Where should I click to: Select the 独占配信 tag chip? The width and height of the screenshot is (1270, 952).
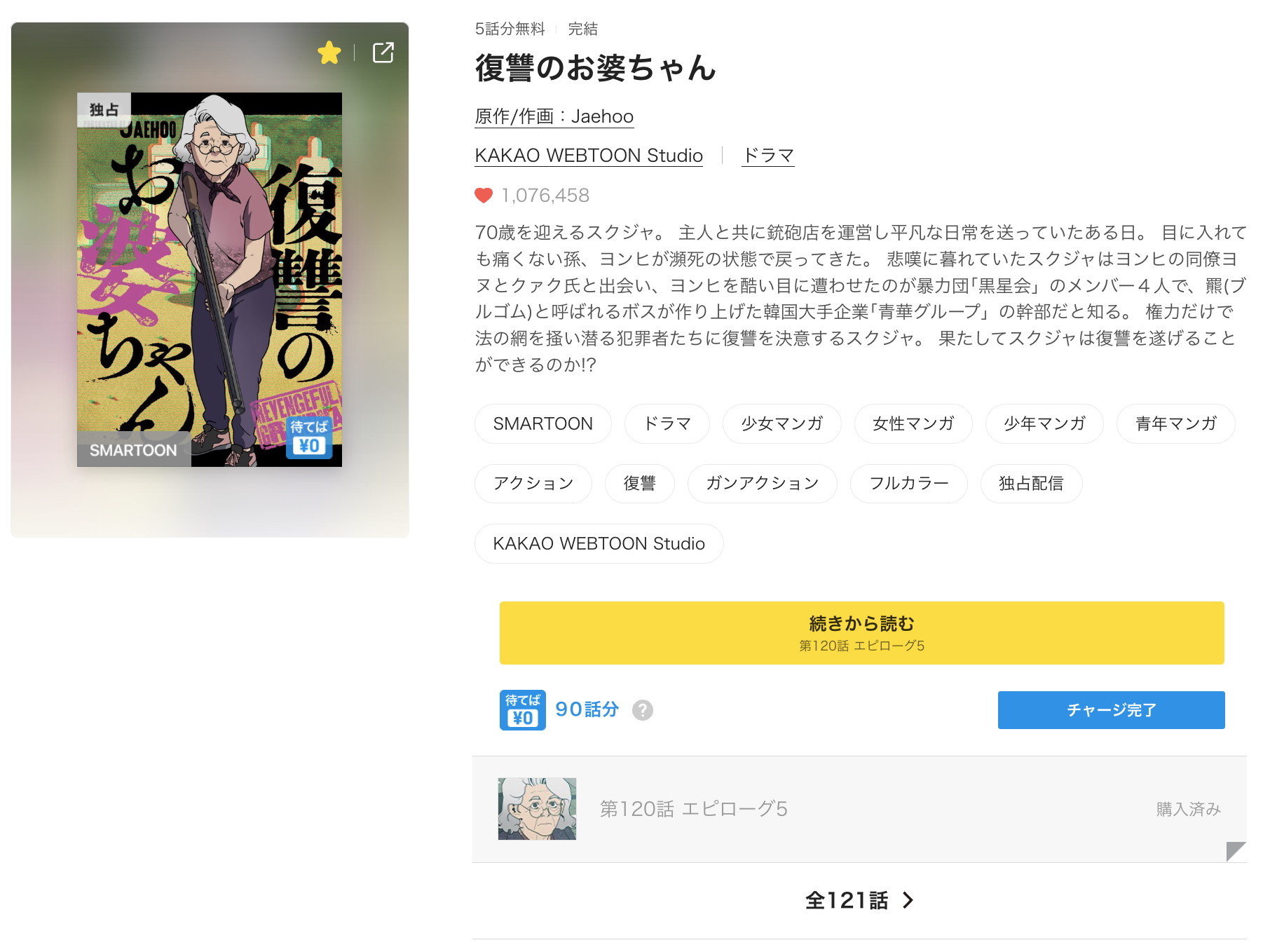point(1030,484)
